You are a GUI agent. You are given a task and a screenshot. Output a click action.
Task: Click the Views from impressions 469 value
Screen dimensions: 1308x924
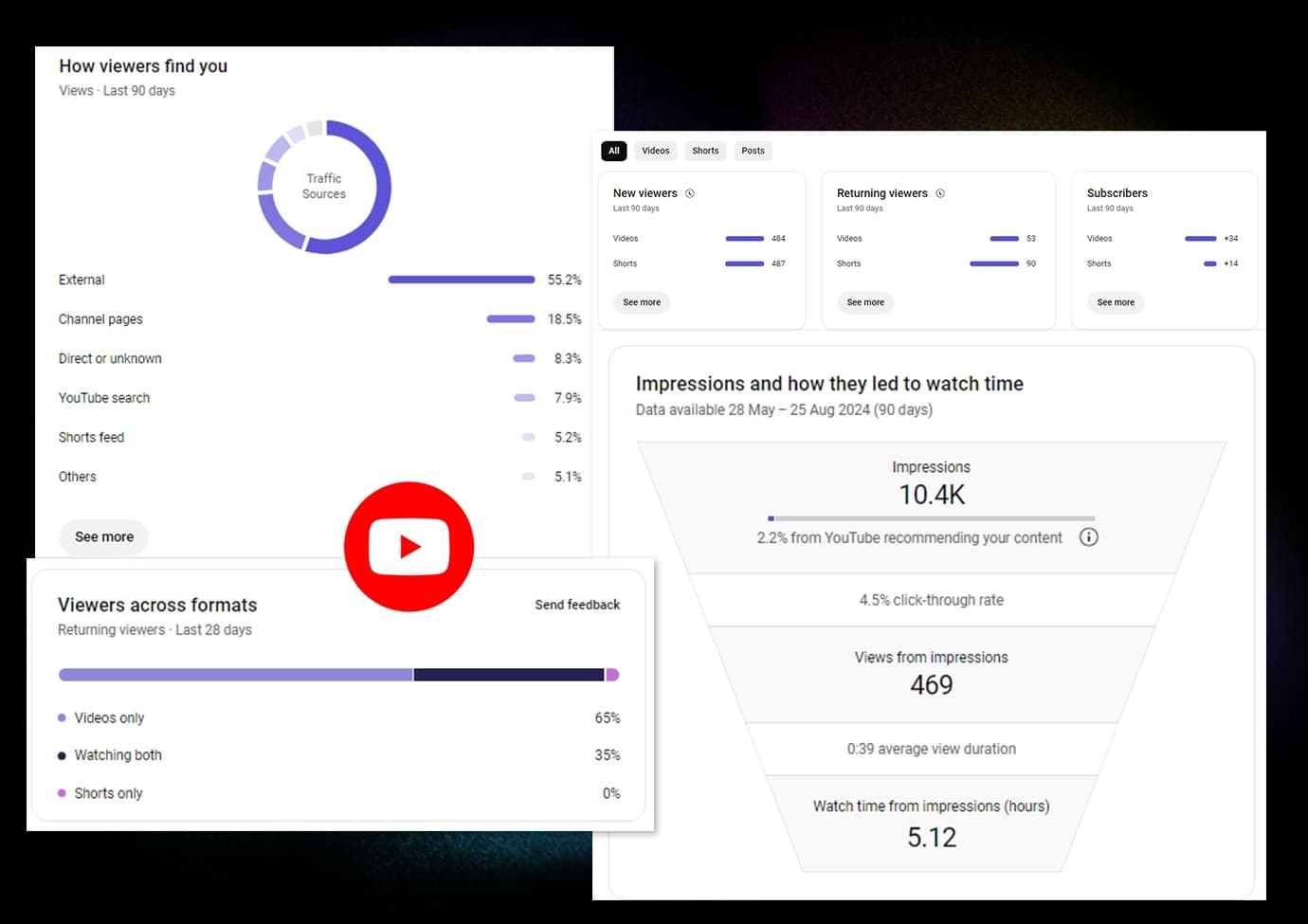pyautogui.click(x=932, y=685)
